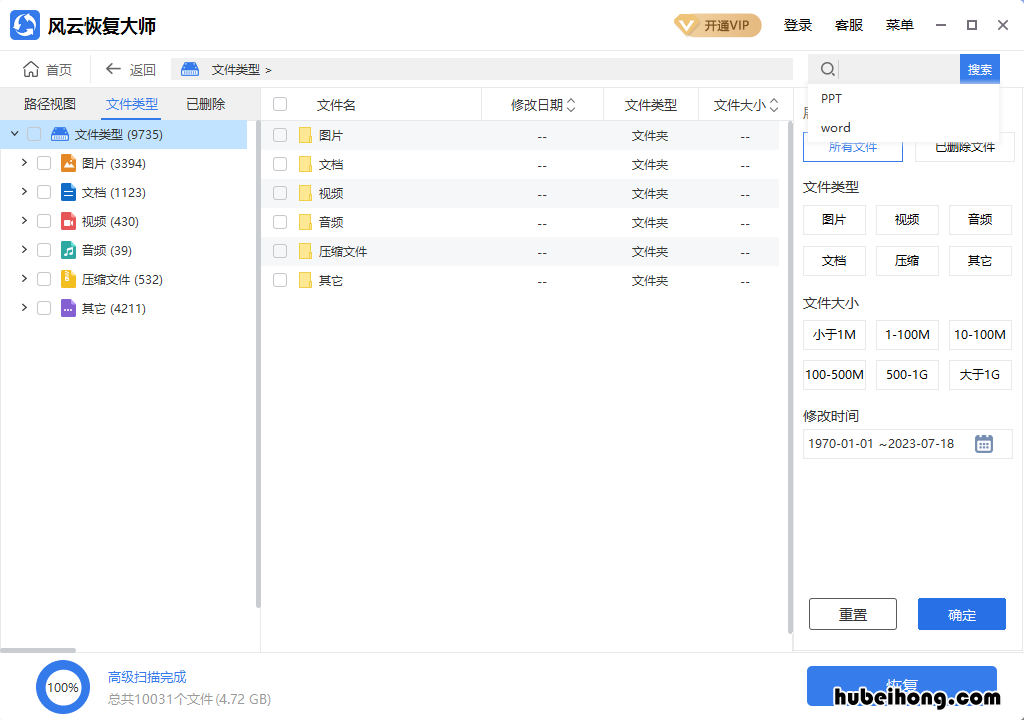Viewport: 1024px width, 720px height.
Task: Click the home icon next to 首页
Action: pos(31,69)
